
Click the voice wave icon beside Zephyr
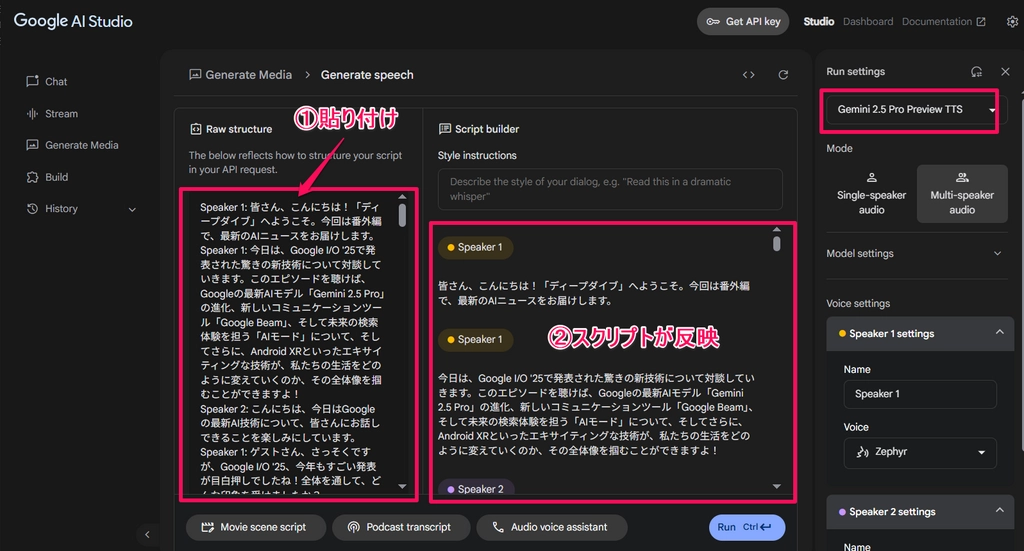[862, 452]
